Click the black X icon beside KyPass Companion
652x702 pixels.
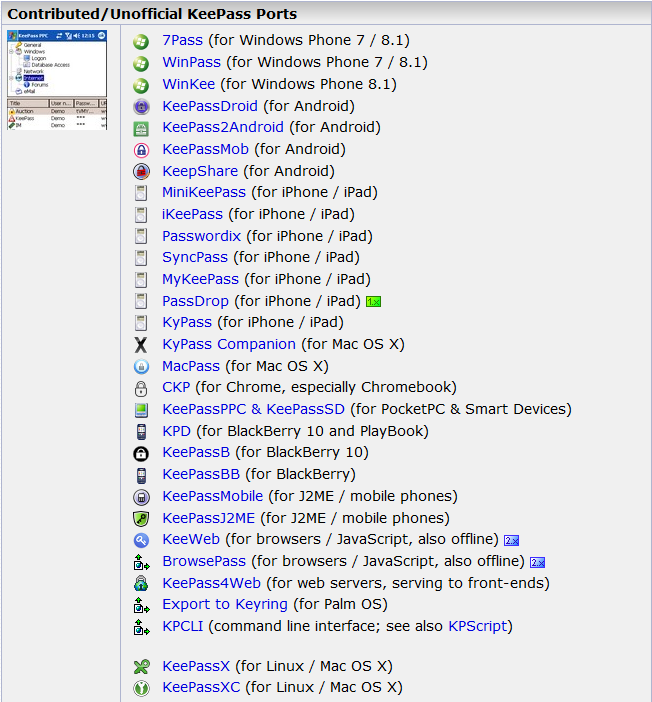(x=141, y=345)
